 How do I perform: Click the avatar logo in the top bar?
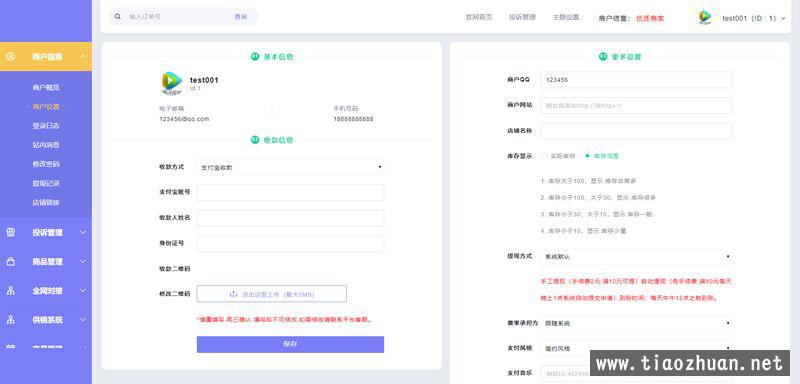tap(706, 17)
